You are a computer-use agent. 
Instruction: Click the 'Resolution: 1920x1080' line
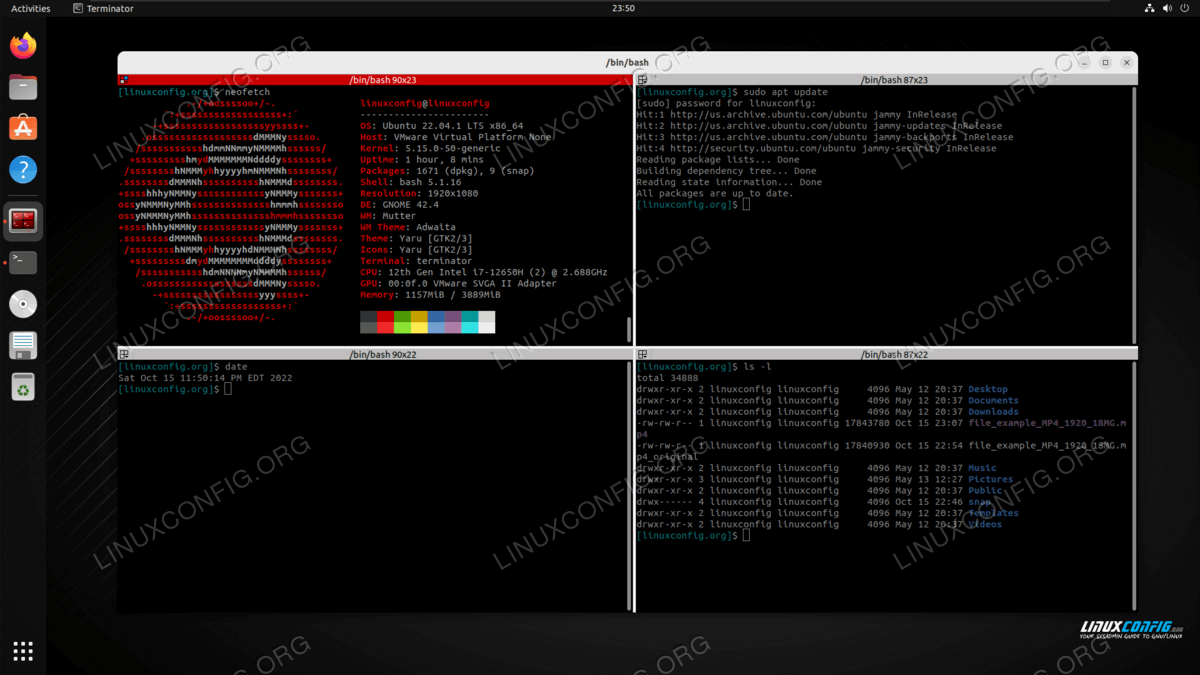[419, 193]
